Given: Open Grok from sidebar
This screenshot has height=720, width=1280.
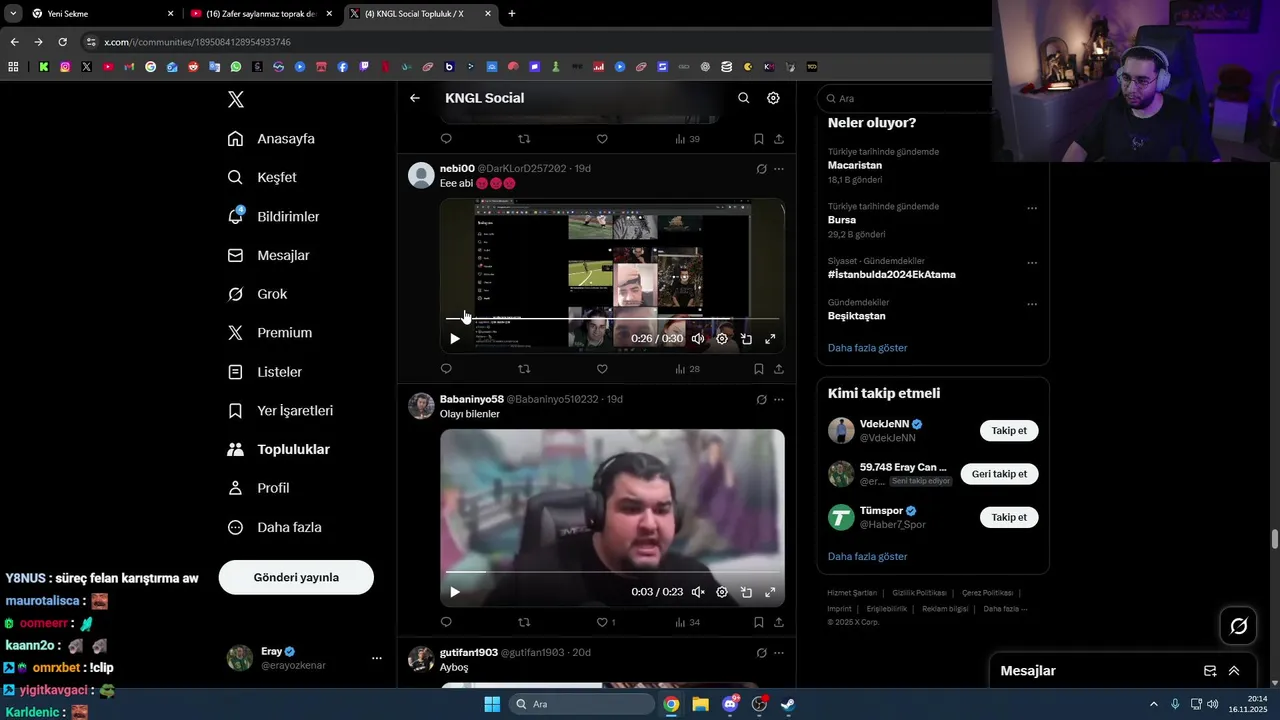Looking at the screenshot, I should pyautogui.click(x=257, y=294).
